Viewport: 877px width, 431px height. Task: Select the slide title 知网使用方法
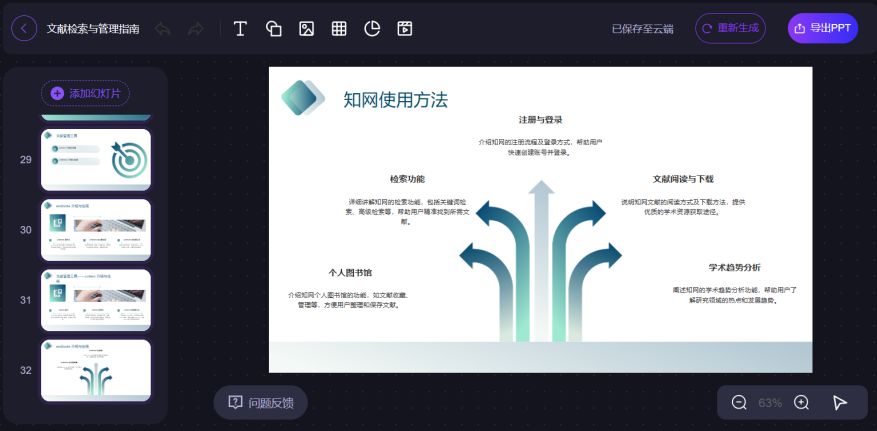click(395, 100)
